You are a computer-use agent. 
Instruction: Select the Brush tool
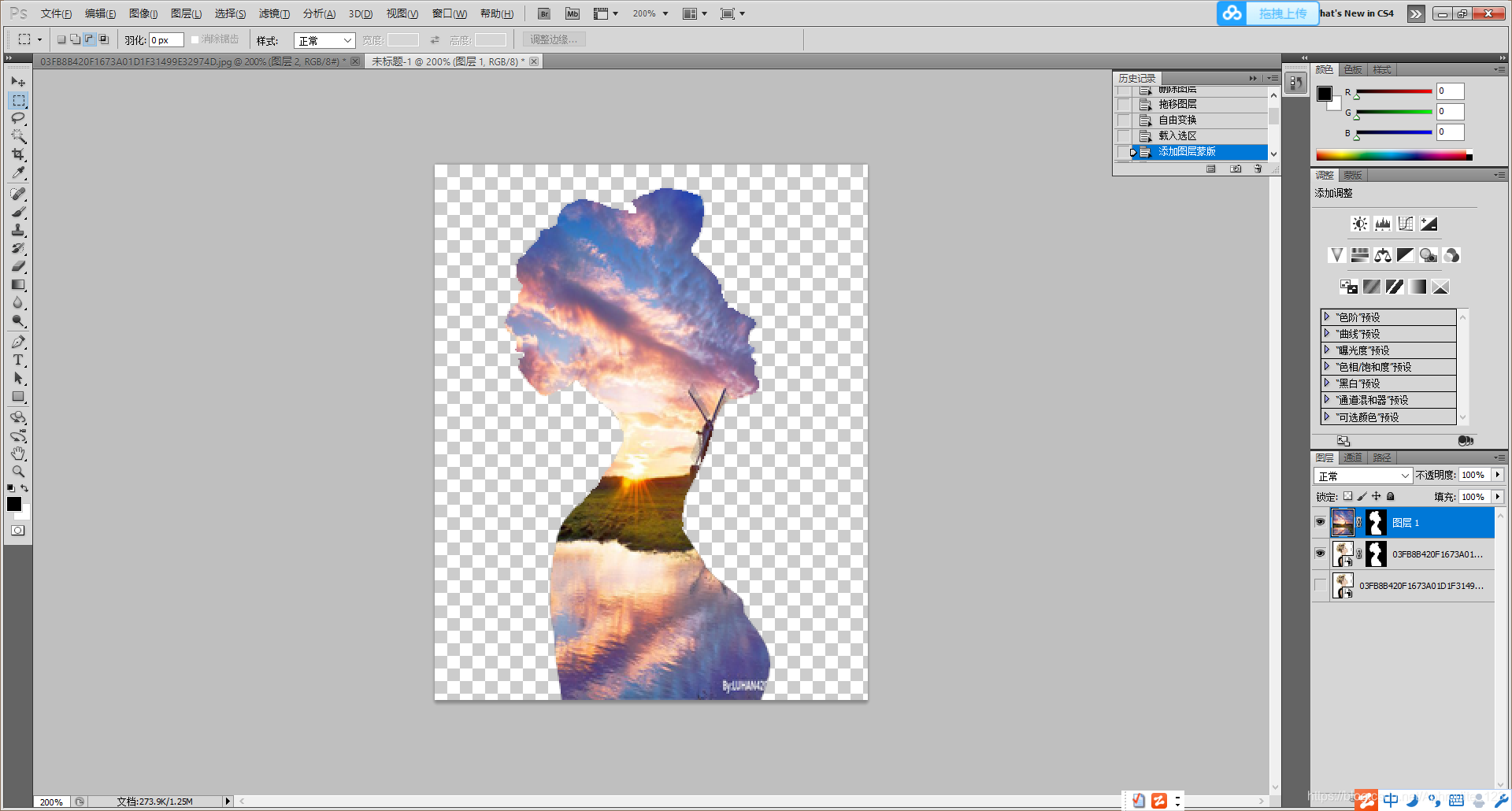18,212
